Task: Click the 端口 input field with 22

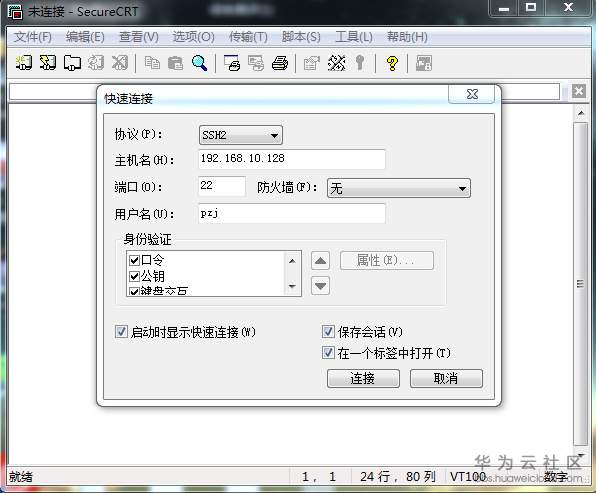Action: click(x=222, y=186)
